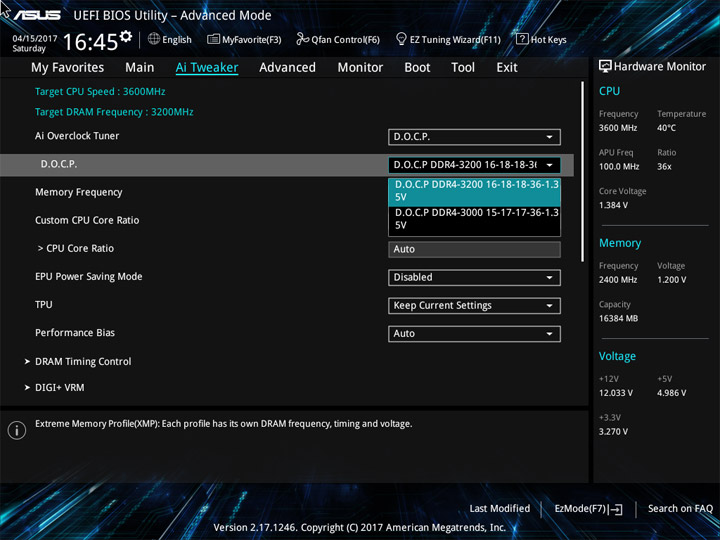
Task: Open Qfan Control(F6)
Action: pos(338,39)
